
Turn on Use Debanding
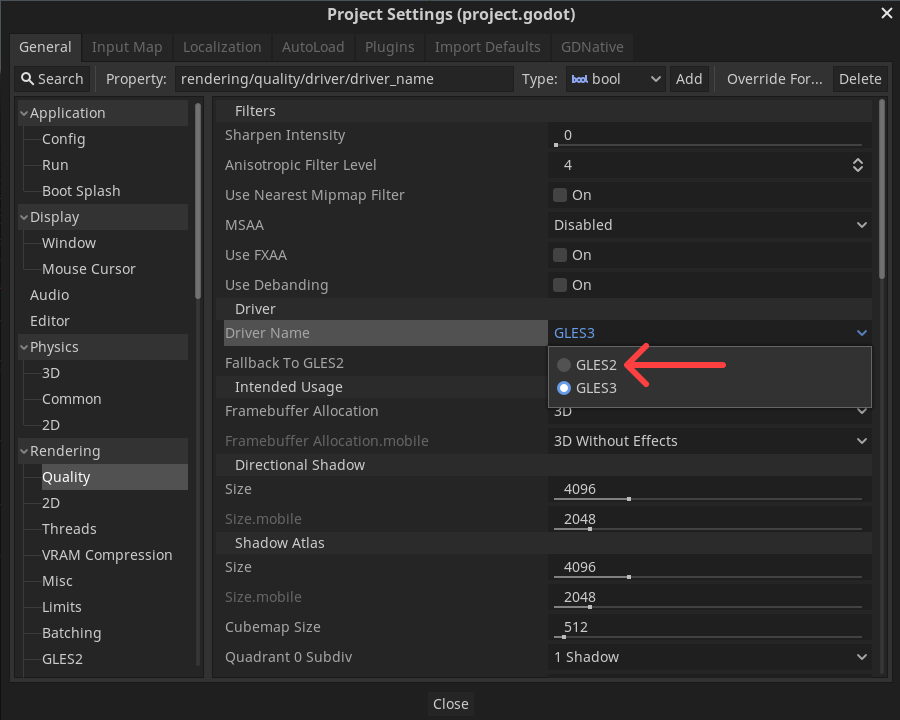[560, 285]
